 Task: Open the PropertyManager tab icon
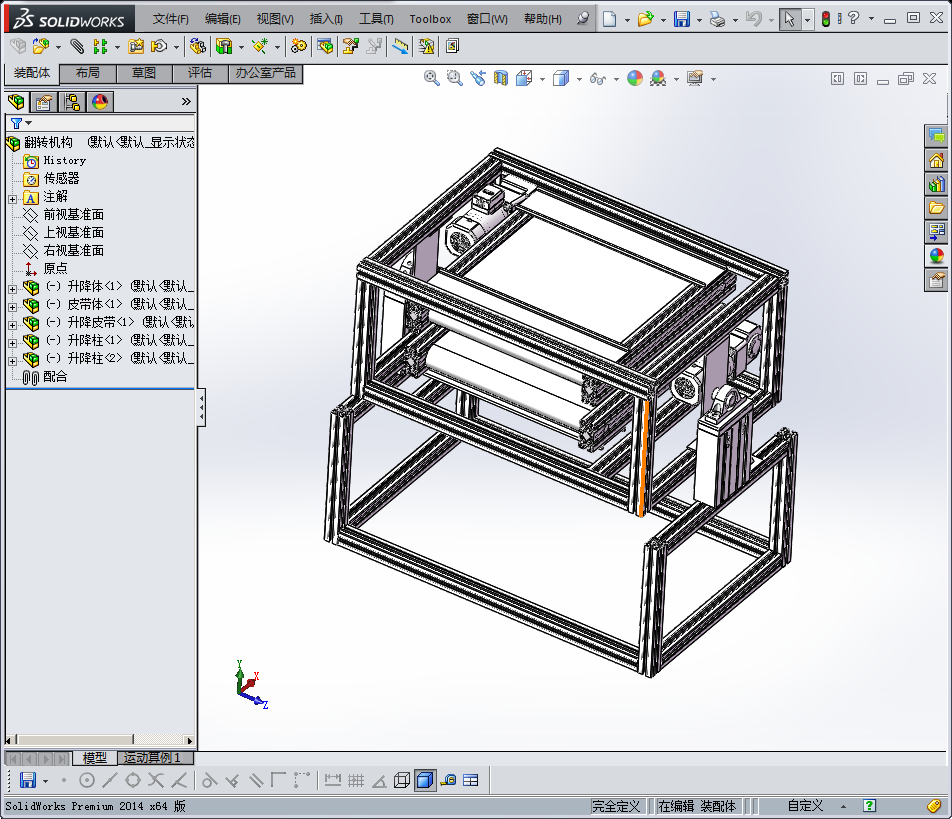tap(44, 101)
